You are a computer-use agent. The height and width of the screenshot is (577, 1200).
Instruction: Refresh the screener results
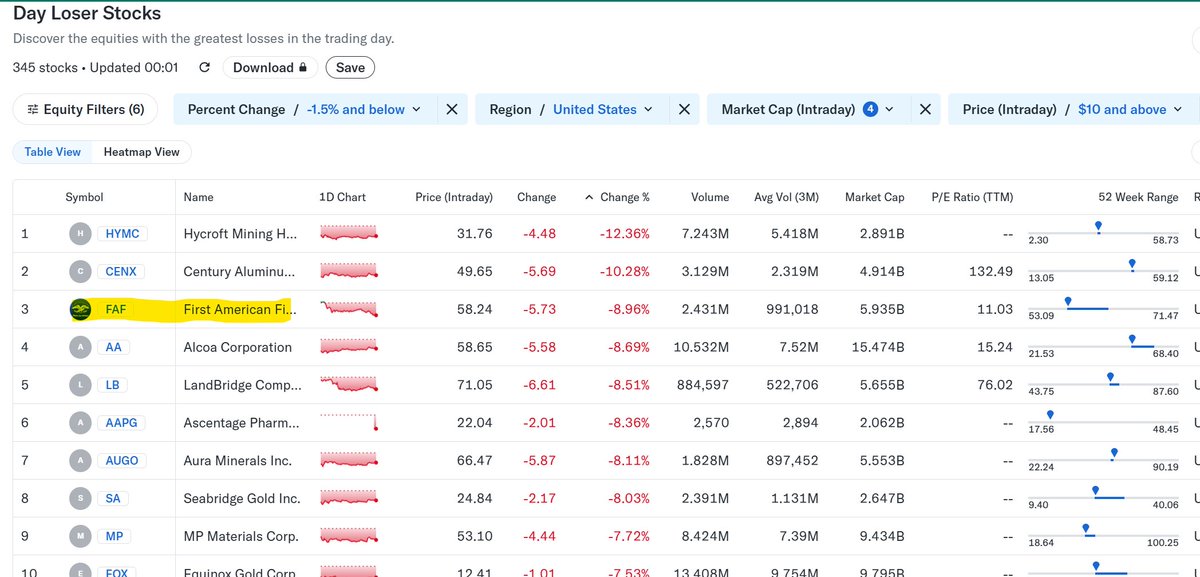click(x=204, y=66)
